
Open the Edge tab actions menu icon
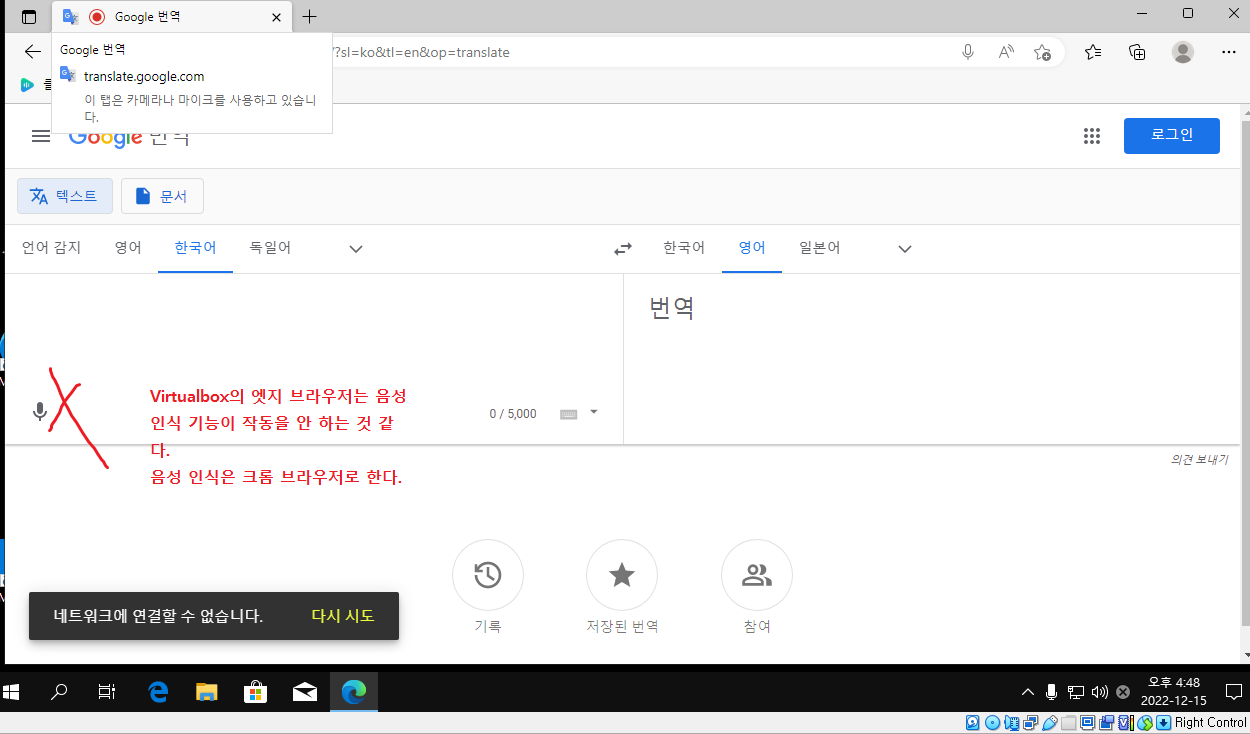29,16
